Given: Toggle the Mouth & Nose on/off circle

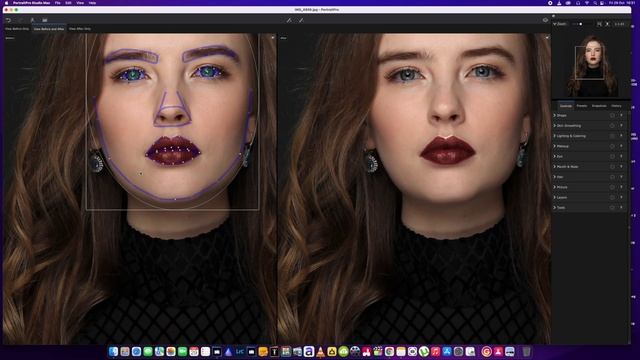Looking at the screenshot, I should (612, 167).
